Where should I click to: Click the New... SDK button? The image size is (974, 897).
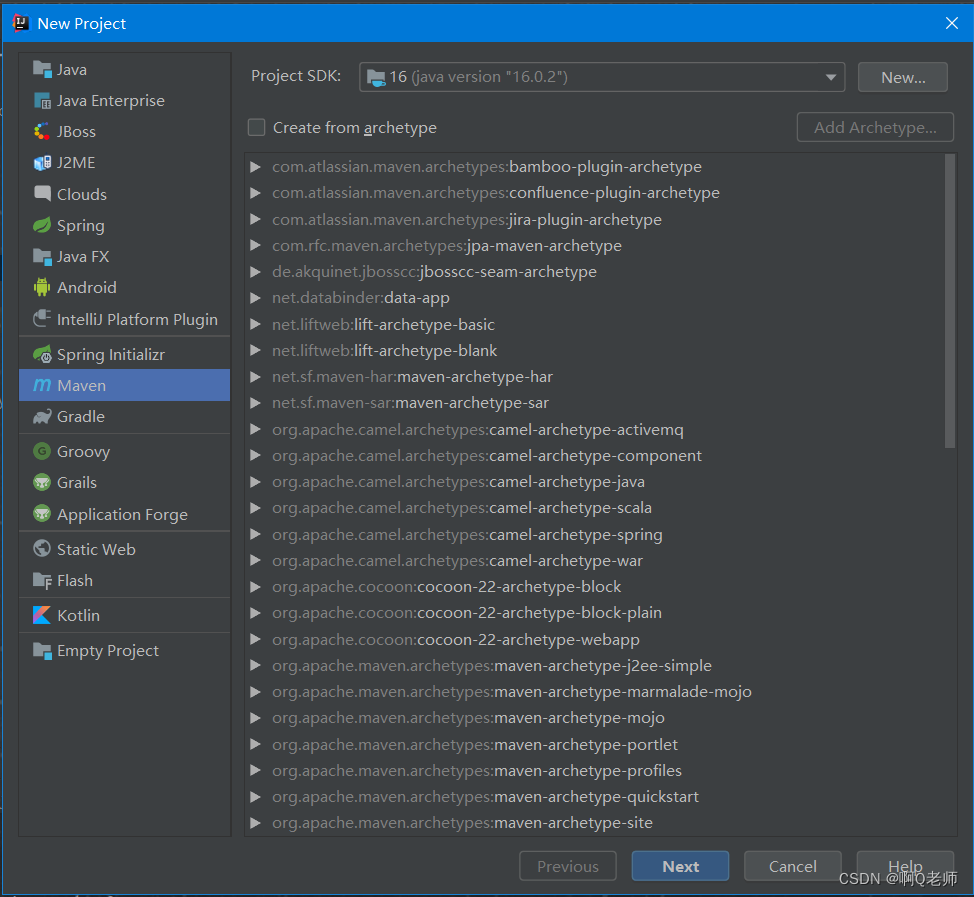pos(903,77)
